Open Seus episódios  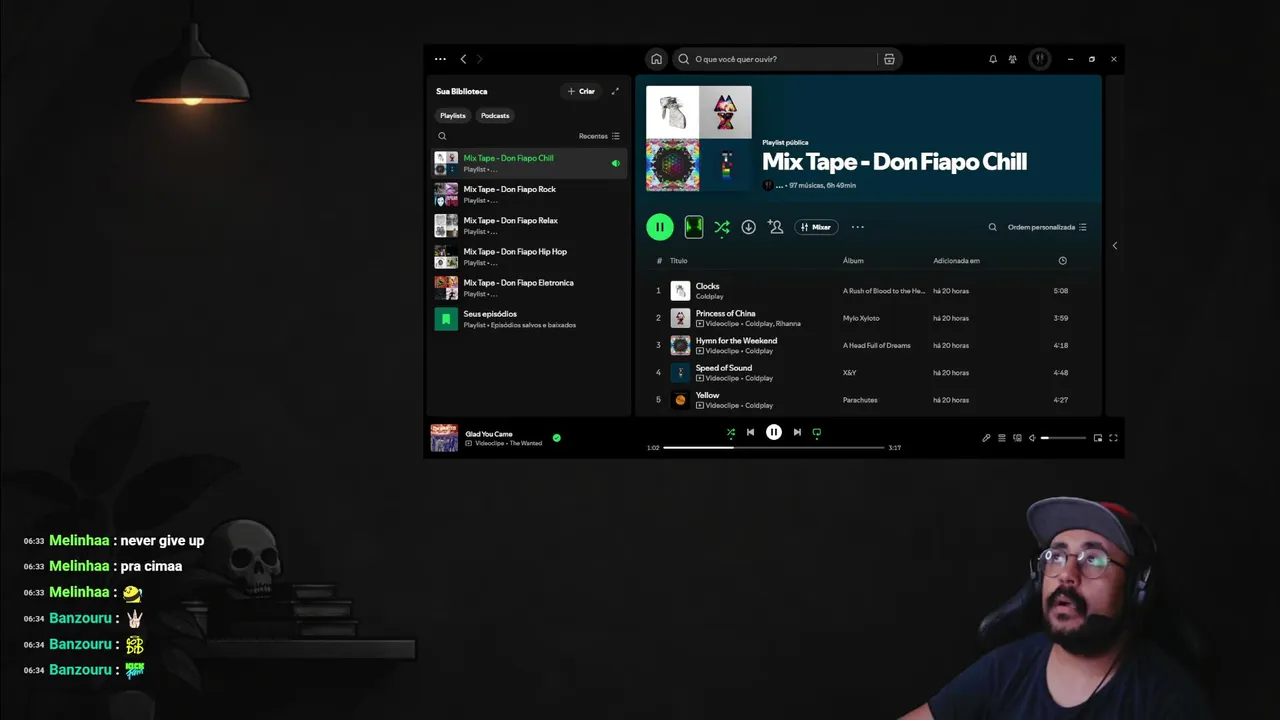(530, 318)
